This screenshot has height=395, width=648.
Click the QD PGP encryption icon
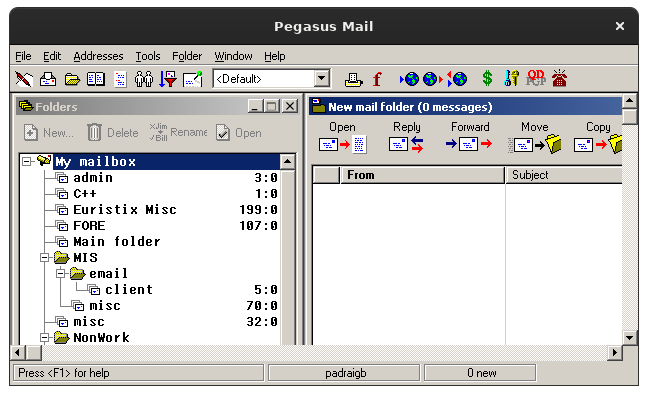(x=536, y=78)
